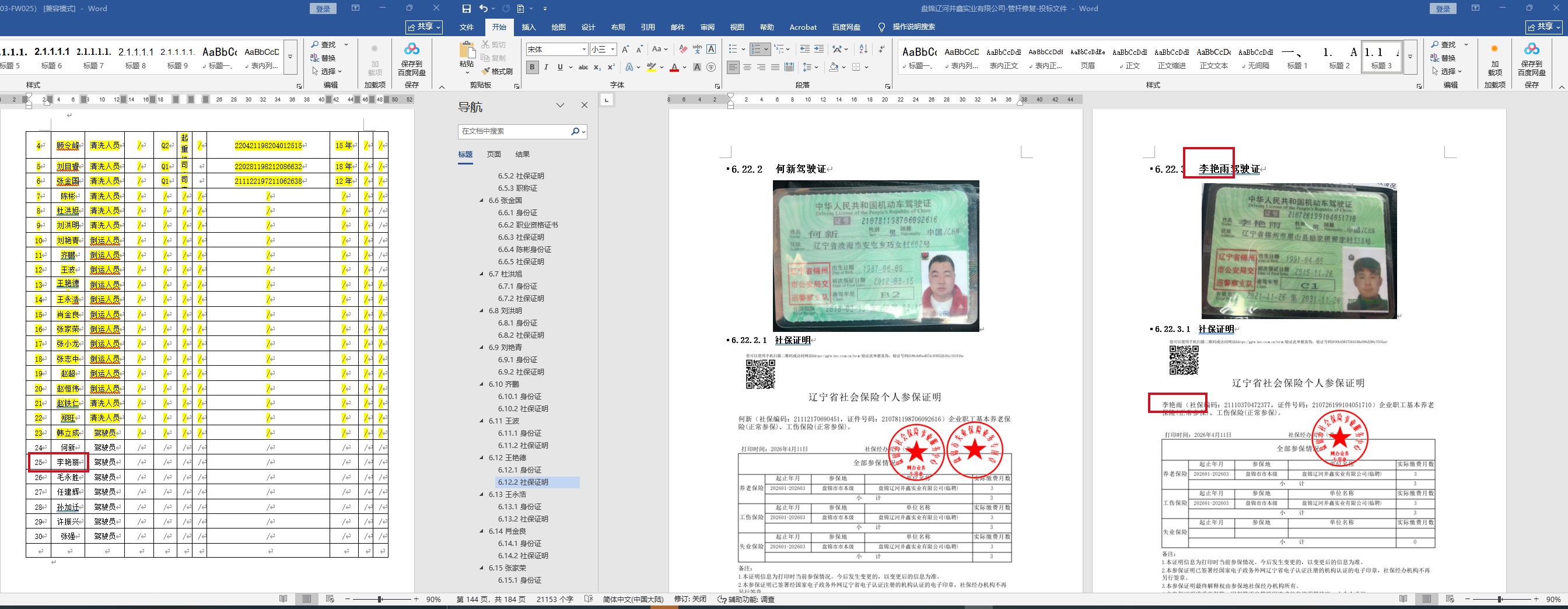Click 保存到百度网盘 button in left window
Screen dimensions: 1568x609
[x=411, y=59]
